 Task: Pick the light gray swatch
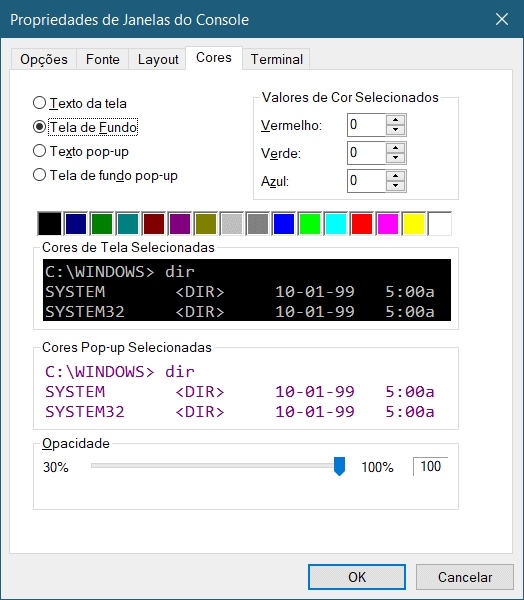coord(232,223)
